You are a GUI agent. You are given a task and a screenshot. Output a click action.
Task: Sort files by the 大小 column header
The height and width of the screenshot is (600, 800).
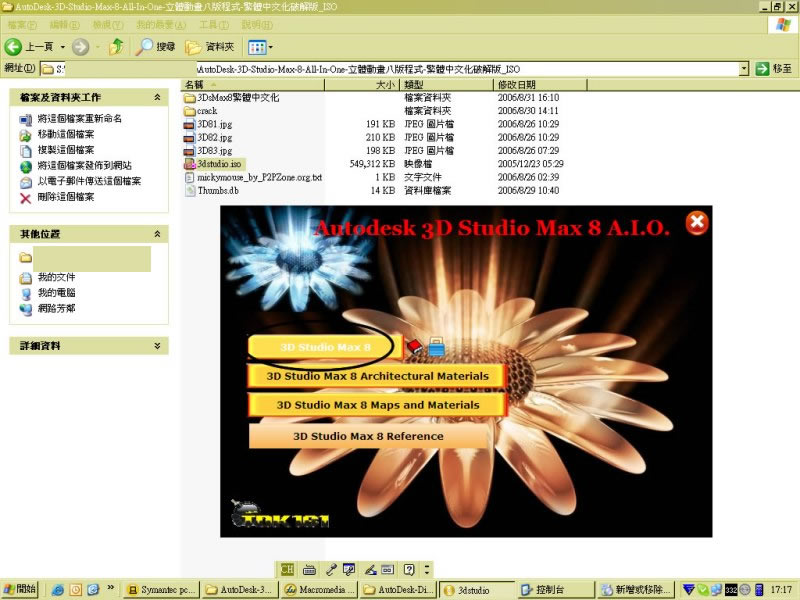pyautogui.click(x=361, y=84)
